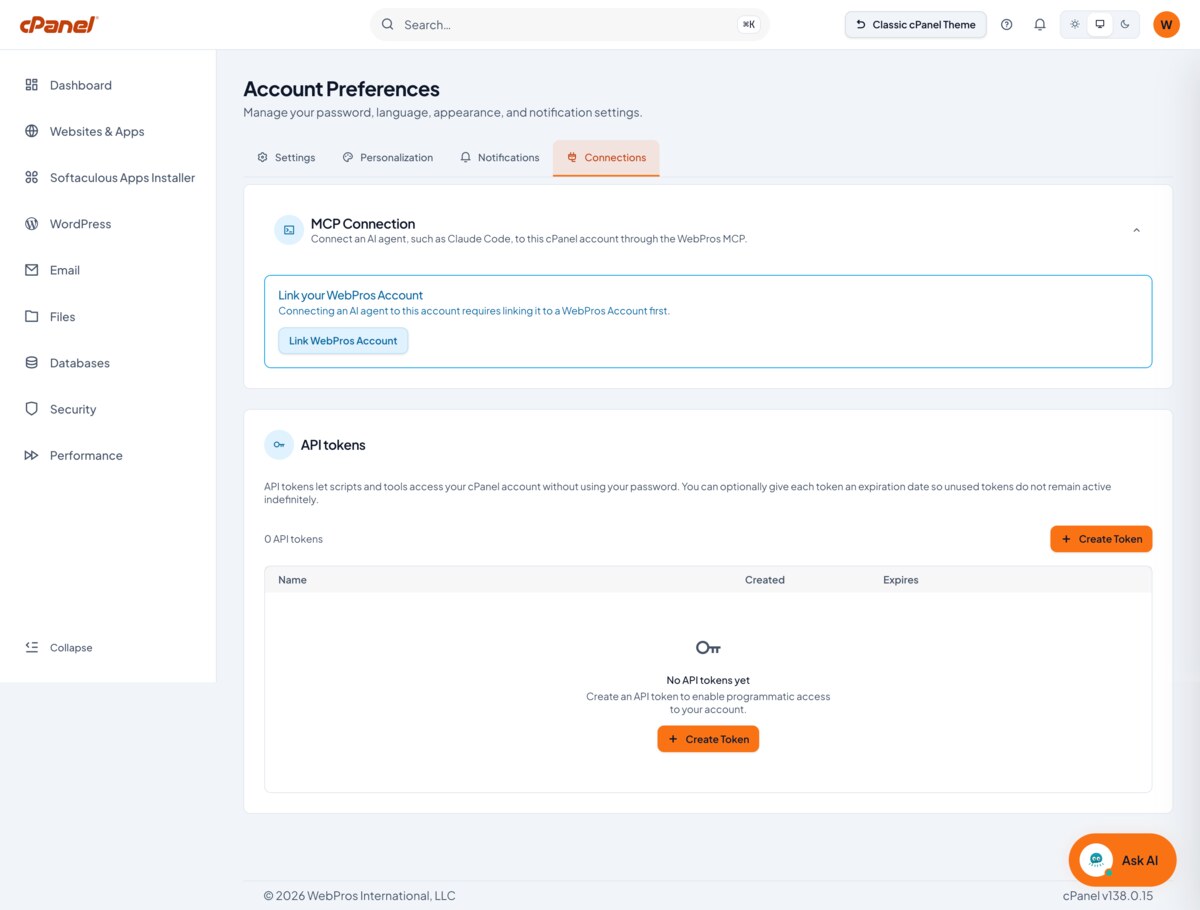The image size is (1200, 910).
Task: Select system theme monitor icon
Action: (1100, 25)
